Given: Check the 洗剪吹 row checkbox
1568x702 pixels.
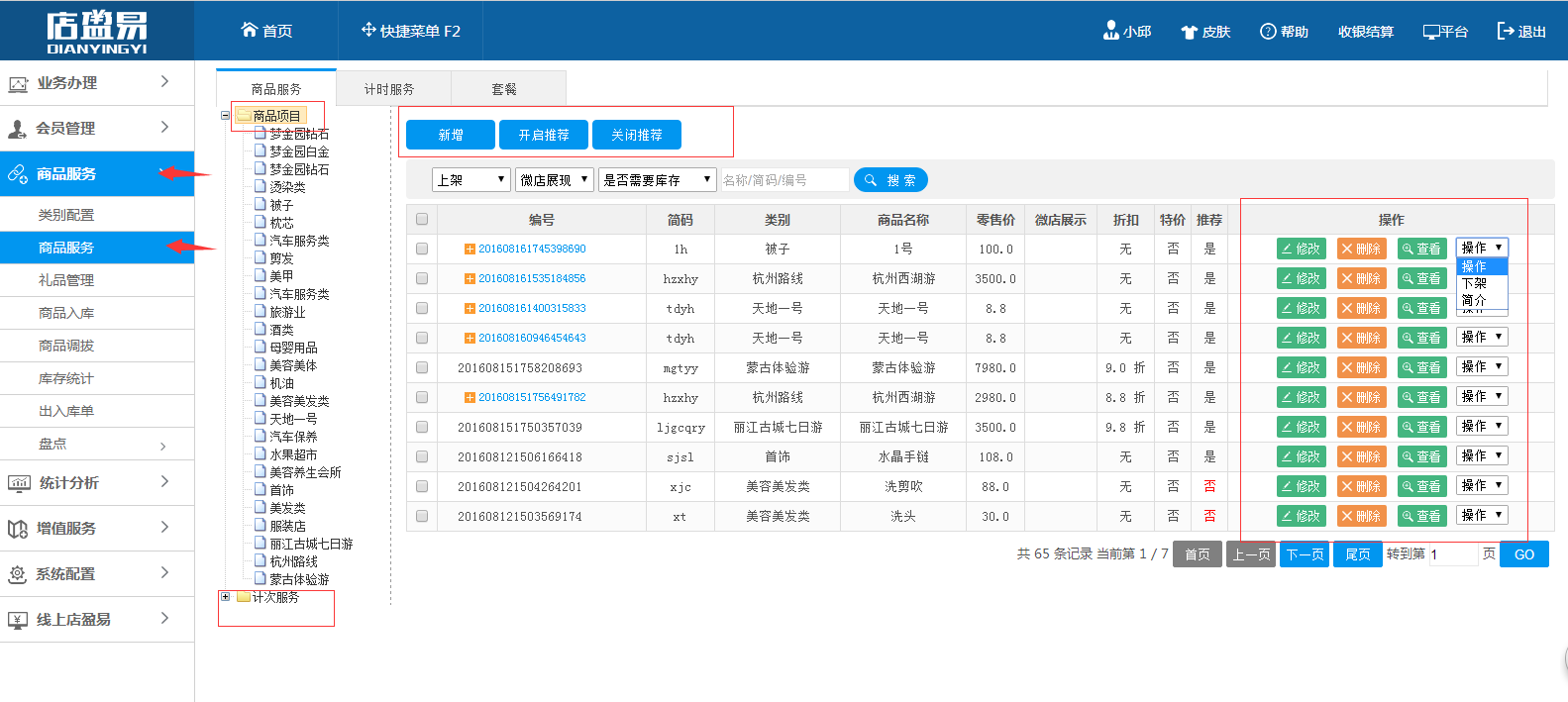Looking at the screenshot, I should pos(422,486).
